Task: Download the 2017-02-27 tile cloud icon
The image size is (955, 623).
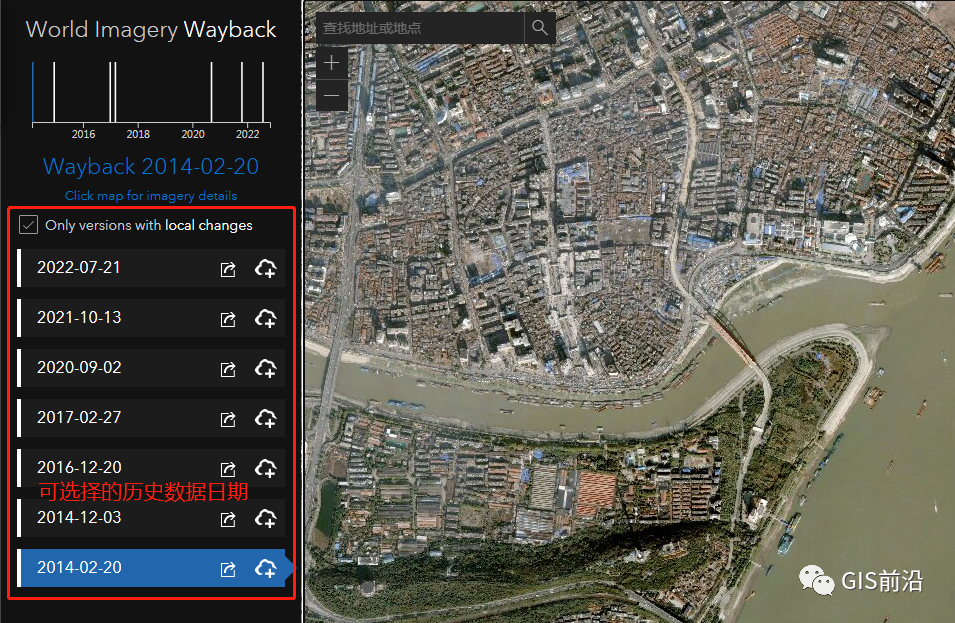Action: [266, 418]
